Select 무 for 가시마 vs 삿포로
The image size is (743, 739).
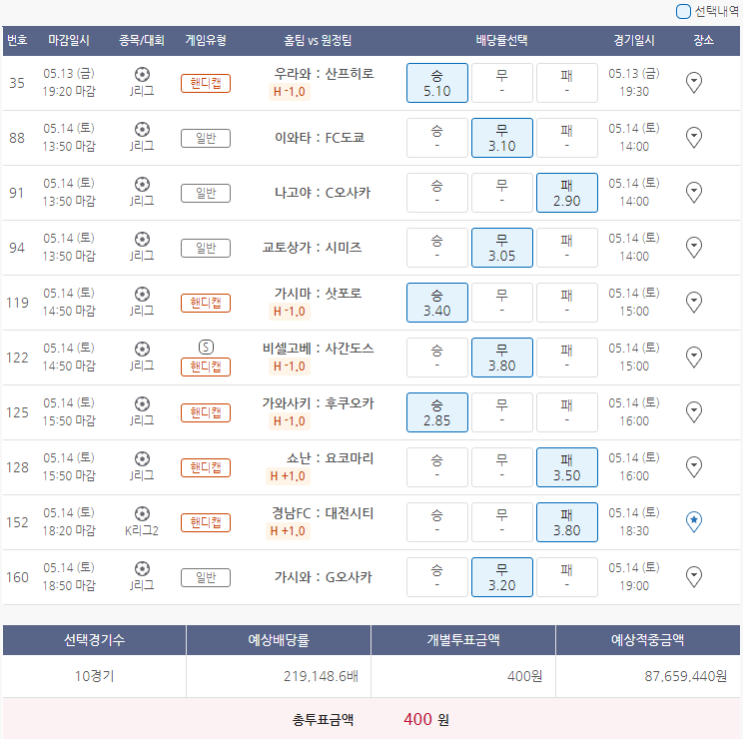[x=502, y=303]
